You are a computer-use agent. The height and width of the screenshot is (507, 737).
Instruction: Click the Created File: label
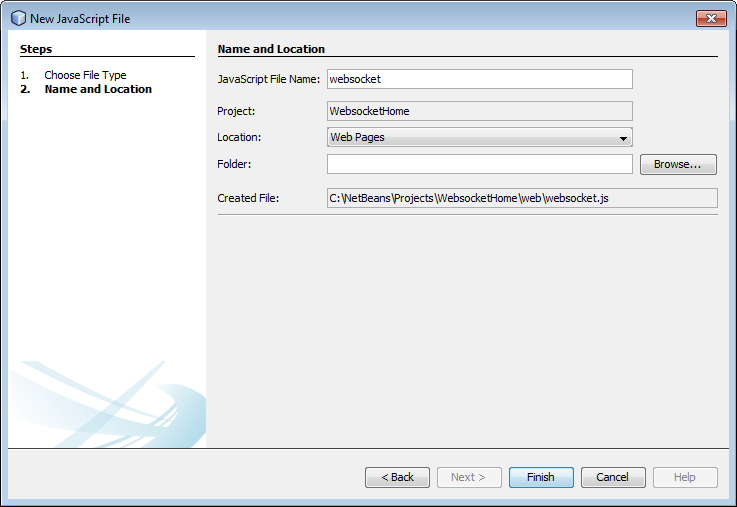[x=248, y=198]
